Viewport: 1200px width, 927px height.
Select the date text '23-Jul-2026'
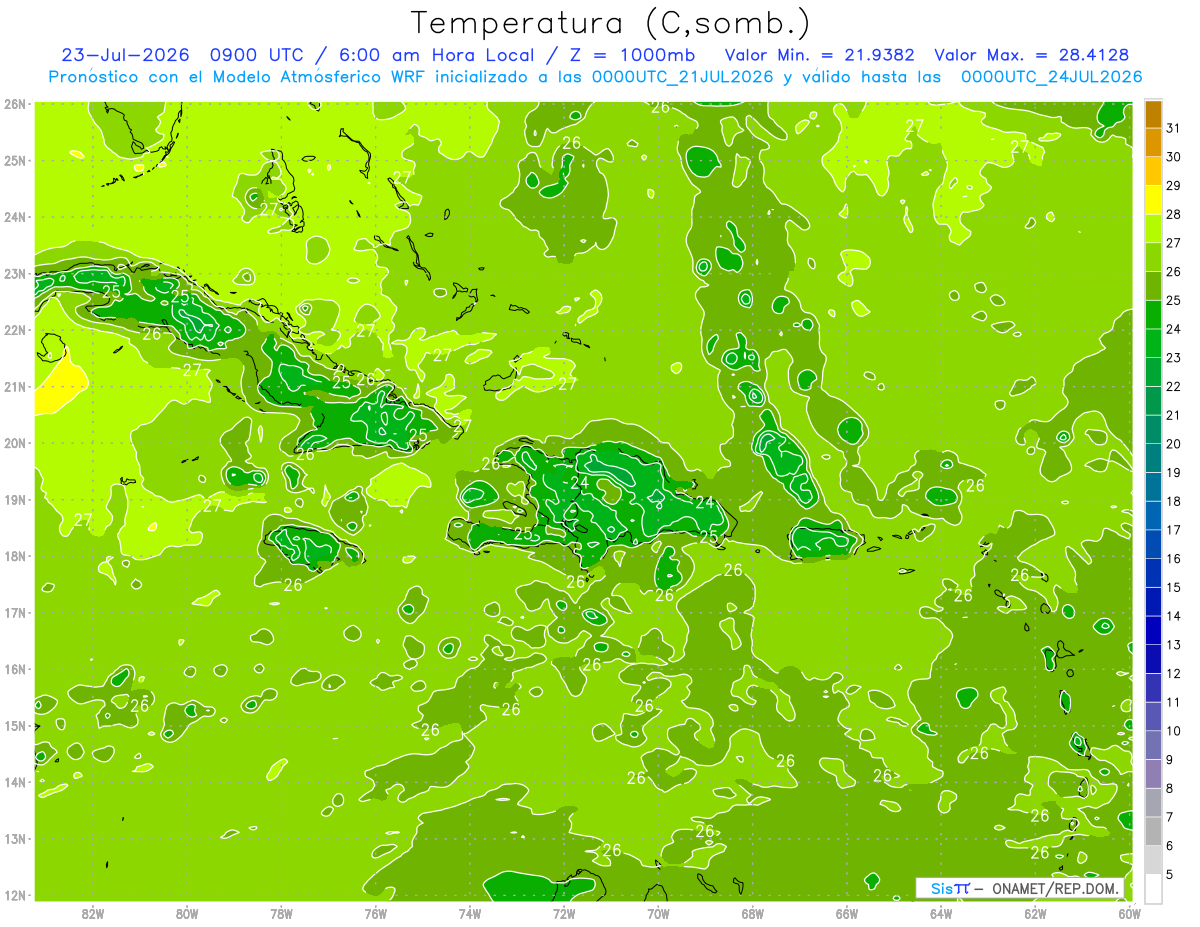pyautogui.click(x=124, y=55)
